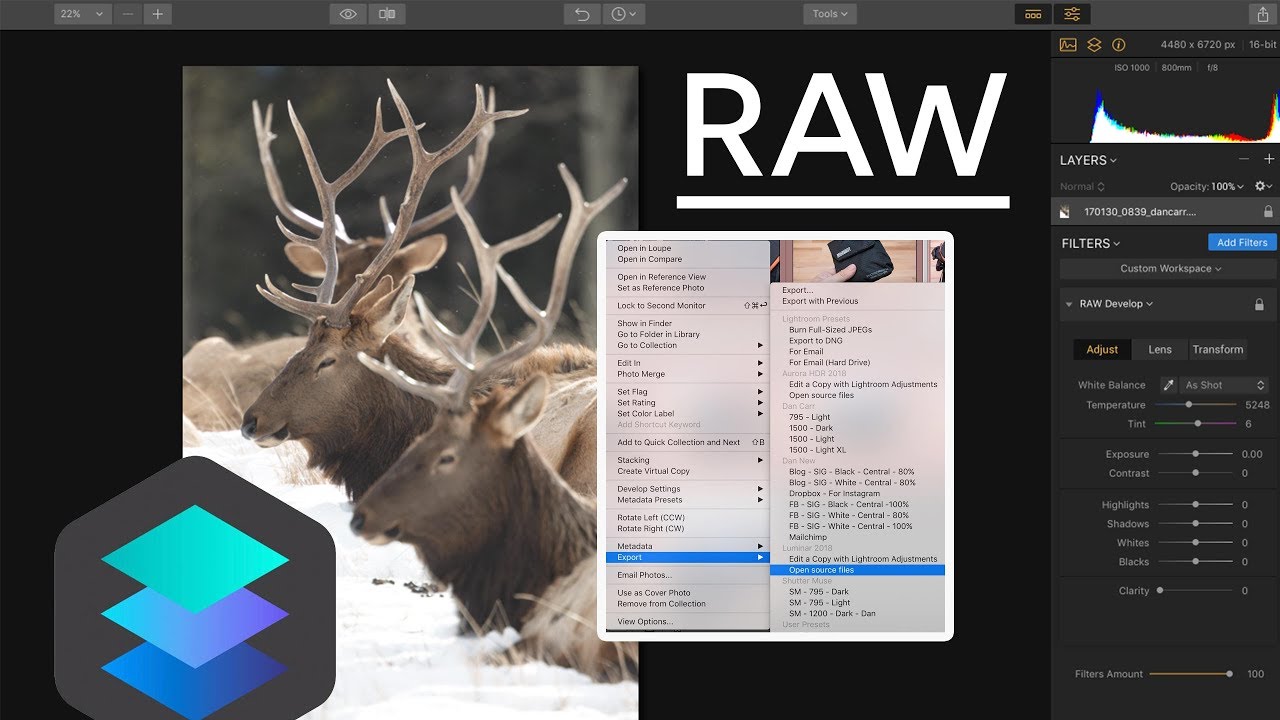Open the share/export icon in top-right corner
1280x720 pixels.
coord(1261,14)
